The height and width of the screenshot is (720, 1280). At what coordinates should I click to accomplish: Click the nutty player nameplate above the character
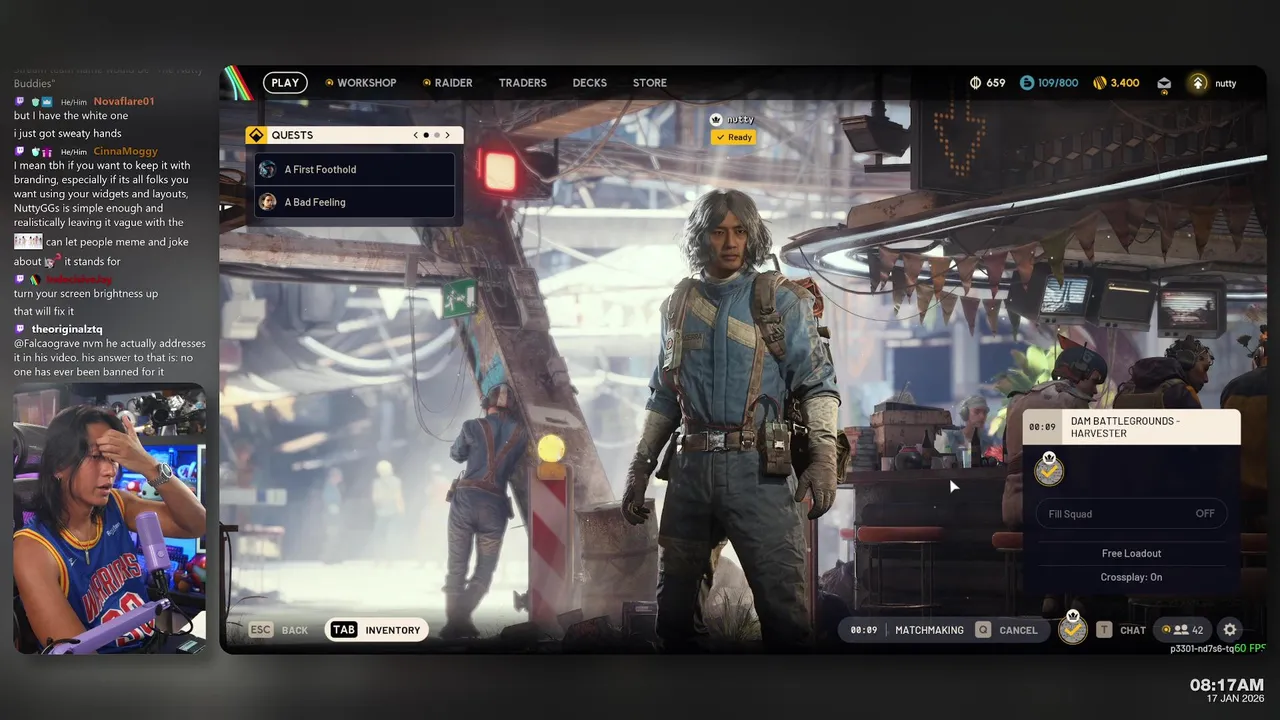740,119
